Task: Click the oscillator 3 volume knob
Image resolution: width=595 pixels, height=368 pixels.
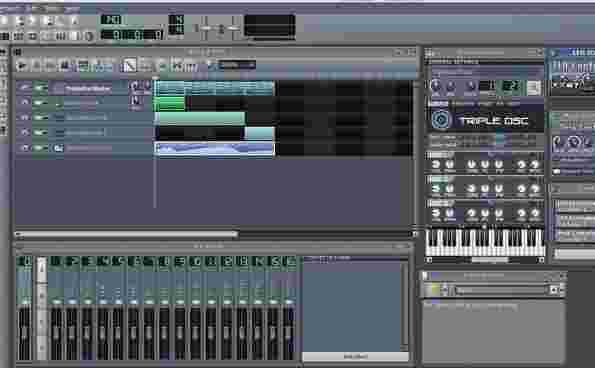Action: coord(436,213)
